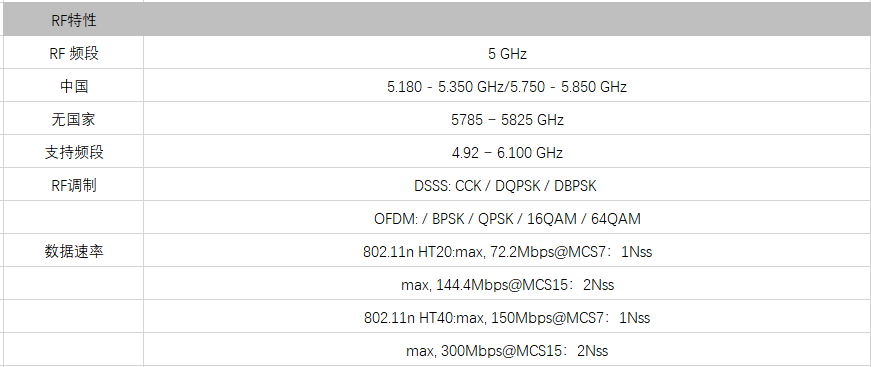
Task: Select the 802.11n HT40 150Mbps cell
Action: coord(507,316)
